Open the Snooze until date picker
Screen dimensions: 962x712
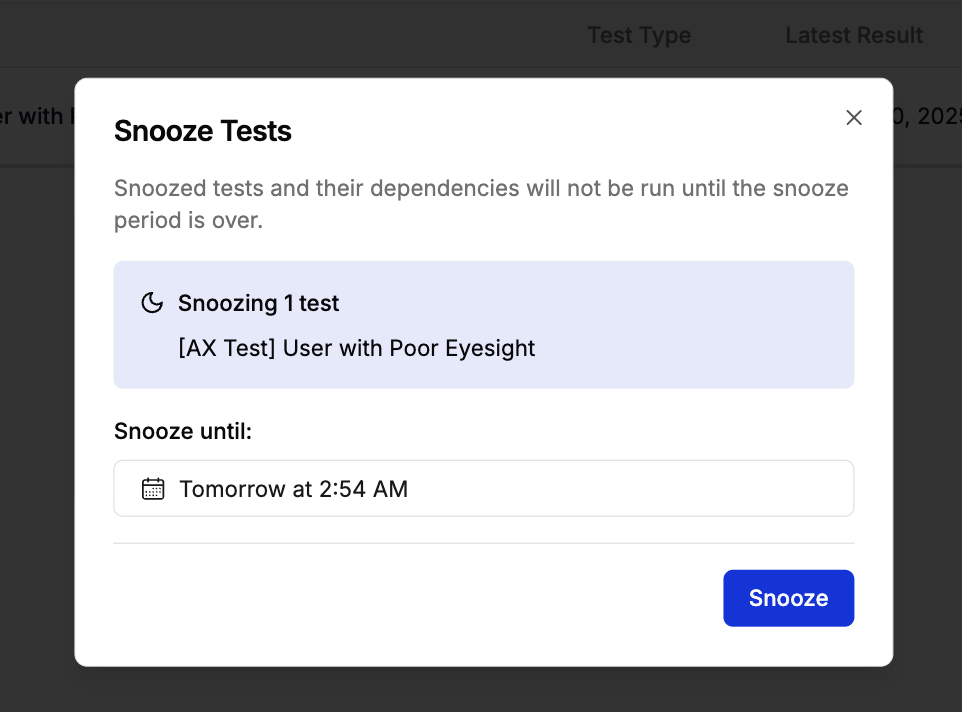tap(483, 488)
